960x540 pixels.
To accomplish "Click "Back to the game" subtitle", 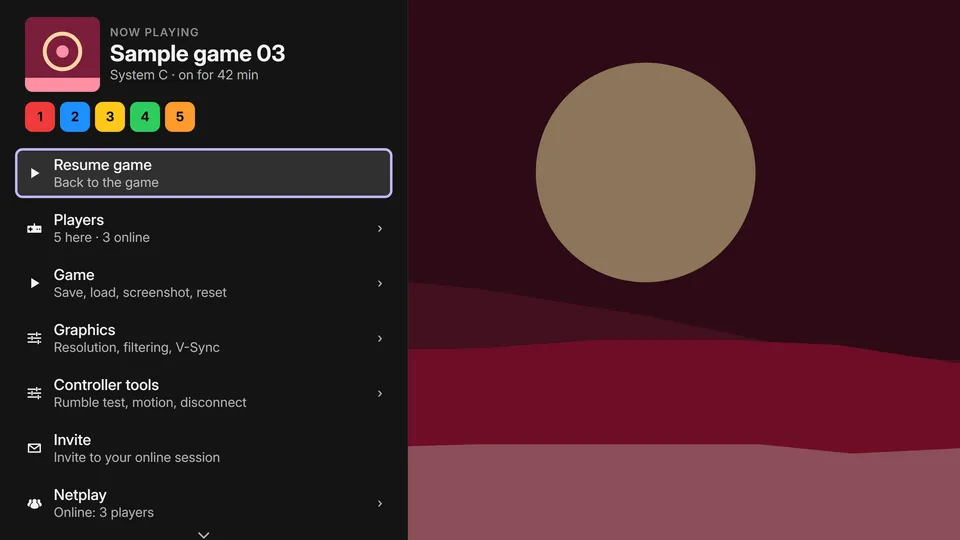I will click(x=106, y=182).
